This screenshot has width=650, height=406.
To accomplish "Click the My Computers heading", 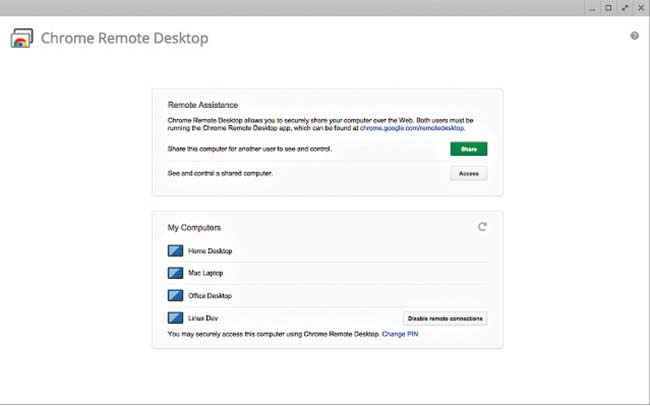I will (194, 227).
